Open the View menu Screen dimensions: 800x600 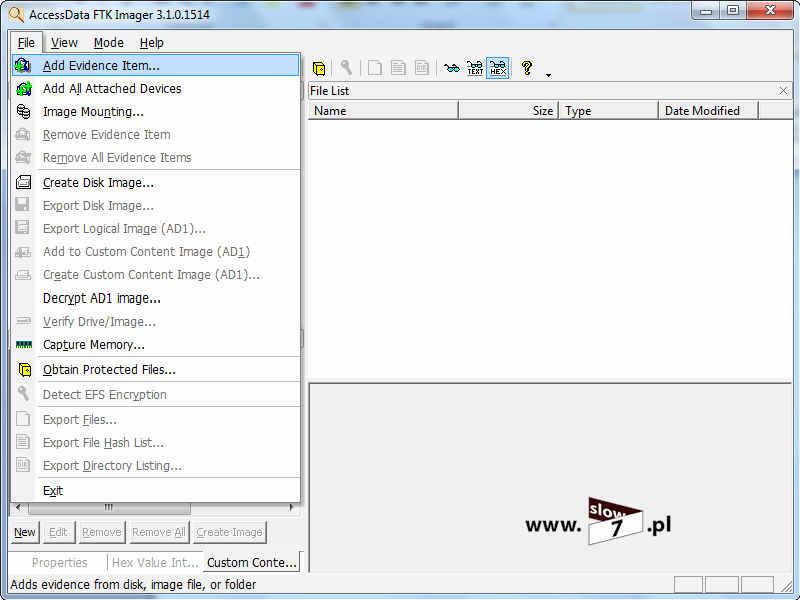point(64,43)
